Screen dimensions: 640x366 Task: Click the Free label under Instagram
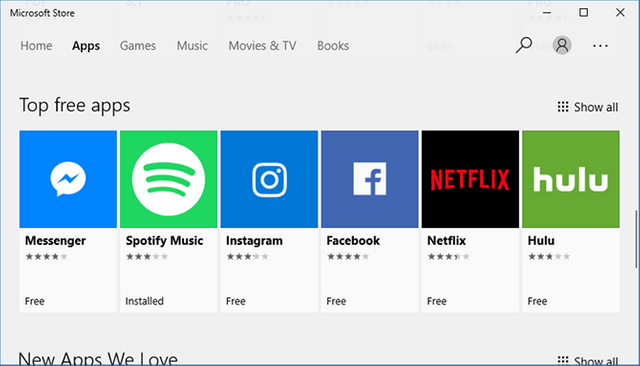coord(236,301)
